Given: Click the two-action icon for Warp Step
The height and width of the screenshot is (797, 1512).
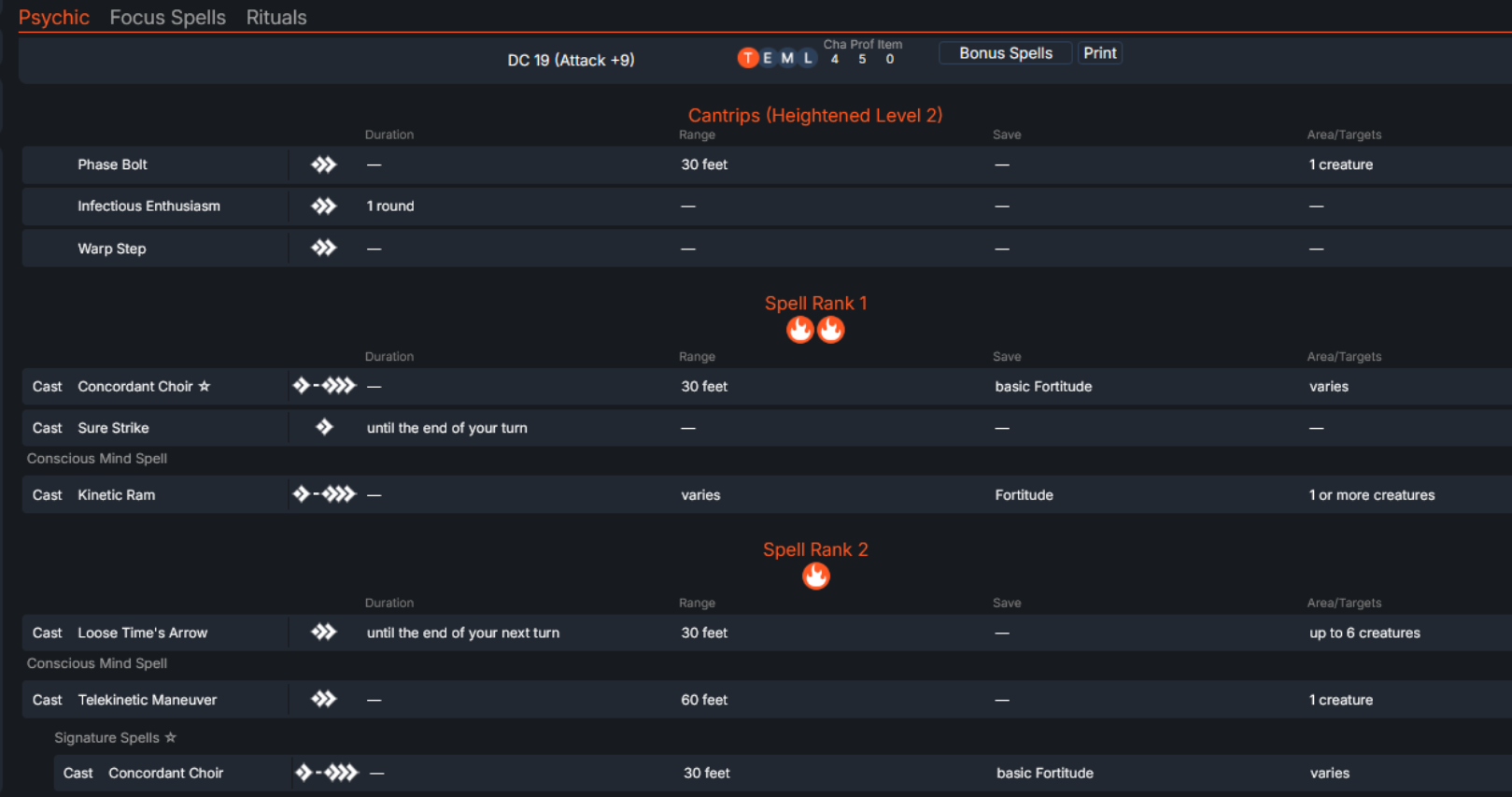Looking at the screenshot, I should (323, 248).
